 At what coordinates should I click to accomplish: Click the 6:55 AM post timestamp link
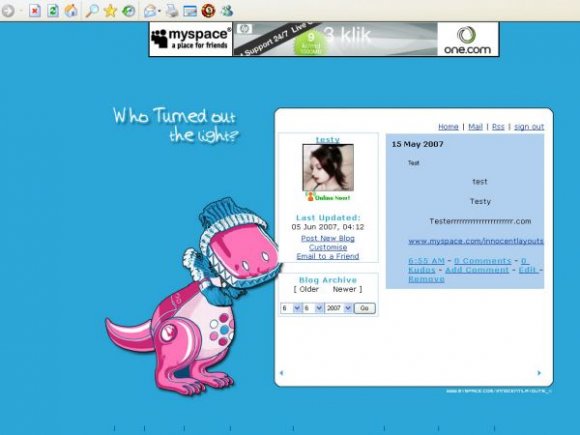tap(426, 261)
